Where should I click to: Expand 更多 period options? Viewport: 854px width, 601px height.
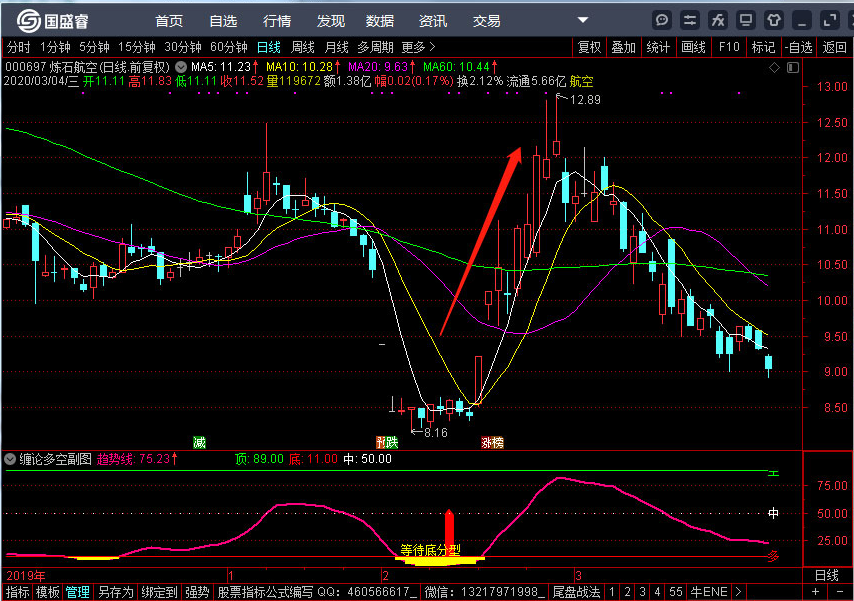coord(418,47)
